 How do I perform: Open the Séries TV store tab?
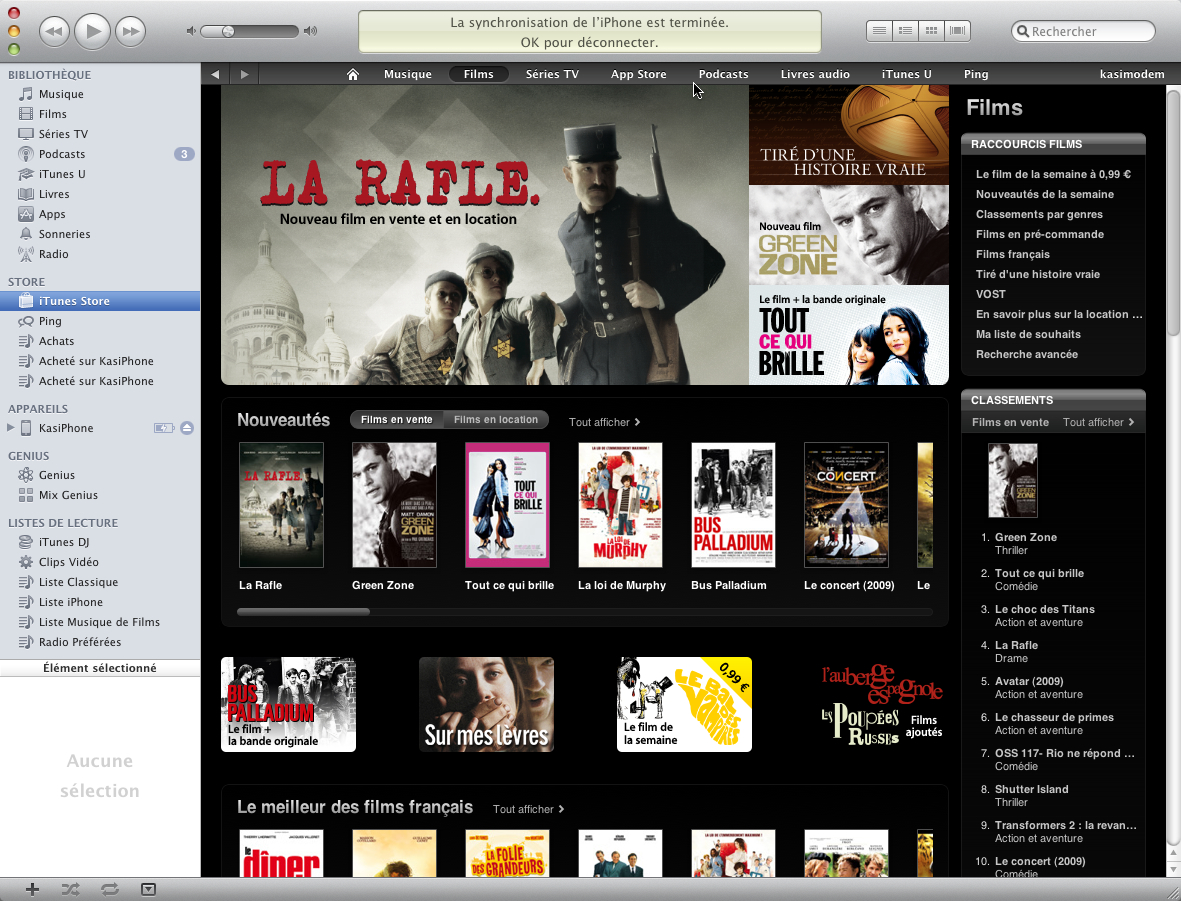552,74
